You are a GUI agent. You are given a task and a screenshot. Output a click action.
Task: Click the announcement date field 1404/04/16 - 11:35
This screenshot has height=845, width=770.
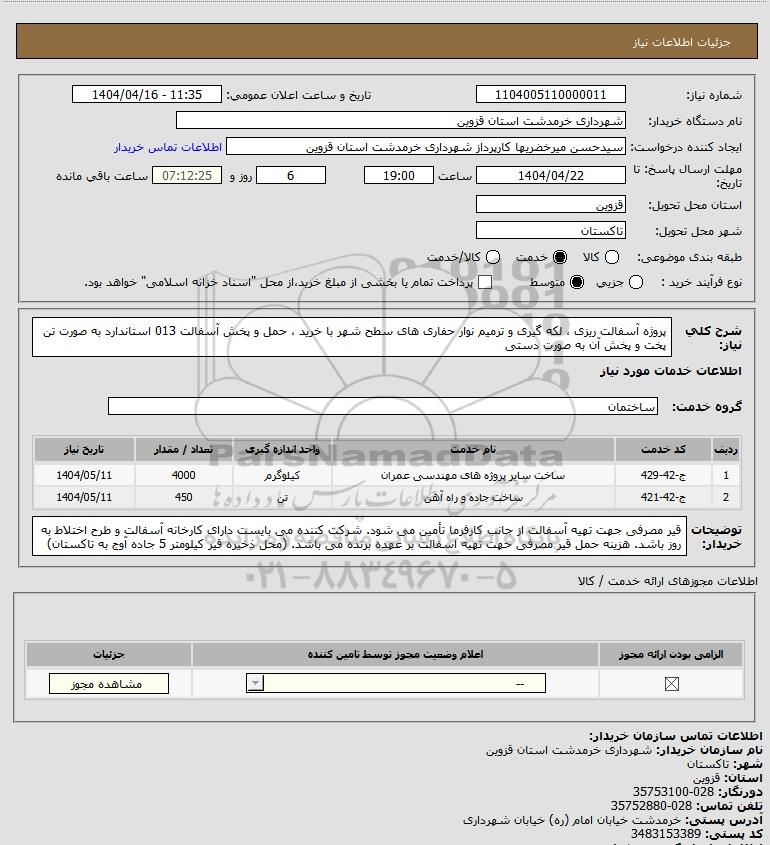147,95
